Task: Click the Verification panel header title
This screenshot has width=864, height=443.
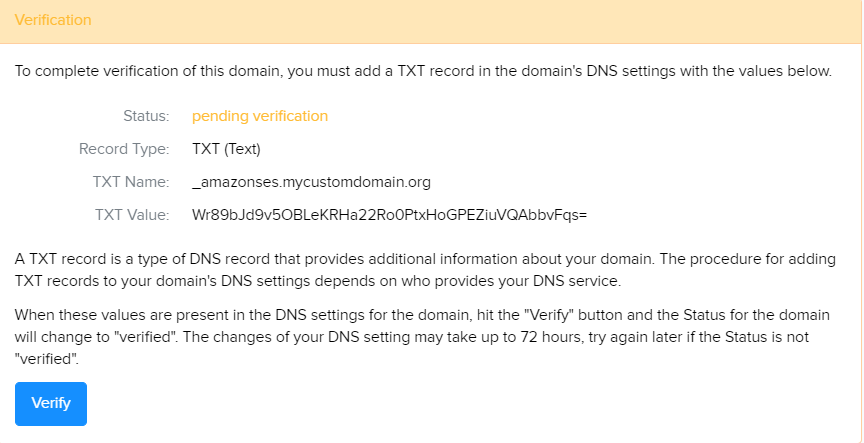Action: (53, 20)
